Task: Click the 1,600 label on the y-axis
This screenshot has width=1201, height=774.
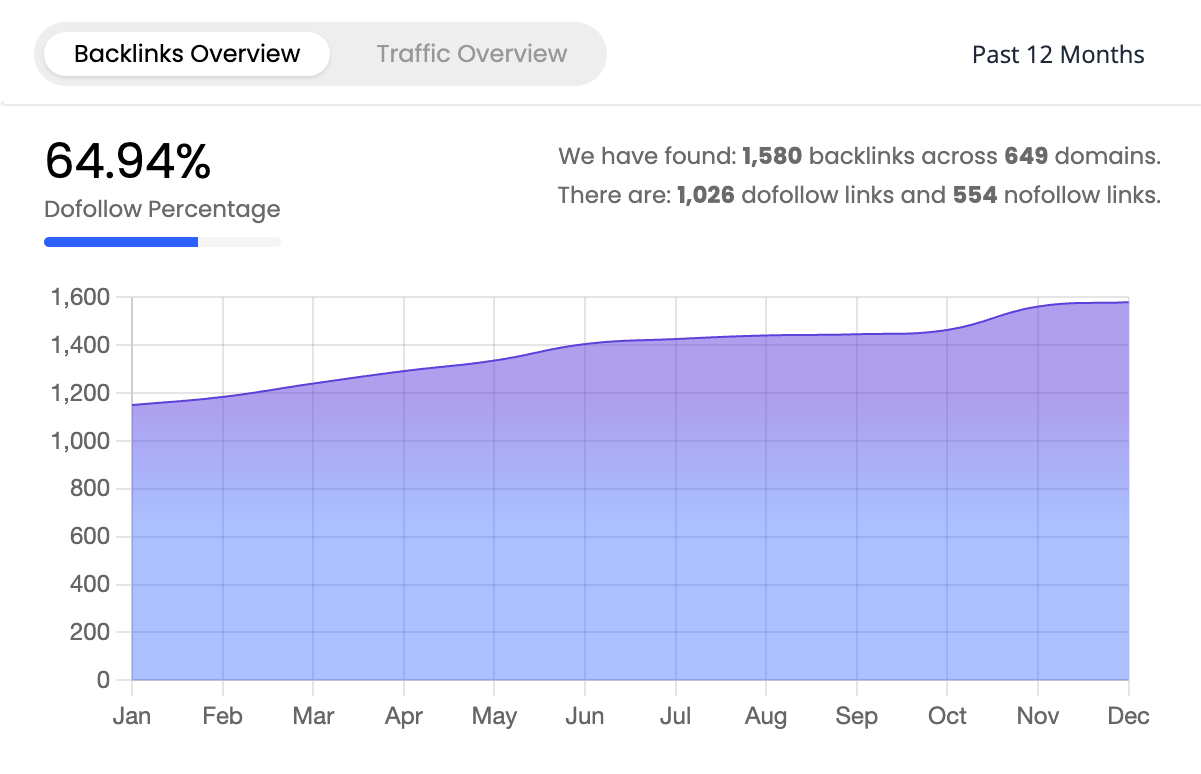Action: point(79,298)
